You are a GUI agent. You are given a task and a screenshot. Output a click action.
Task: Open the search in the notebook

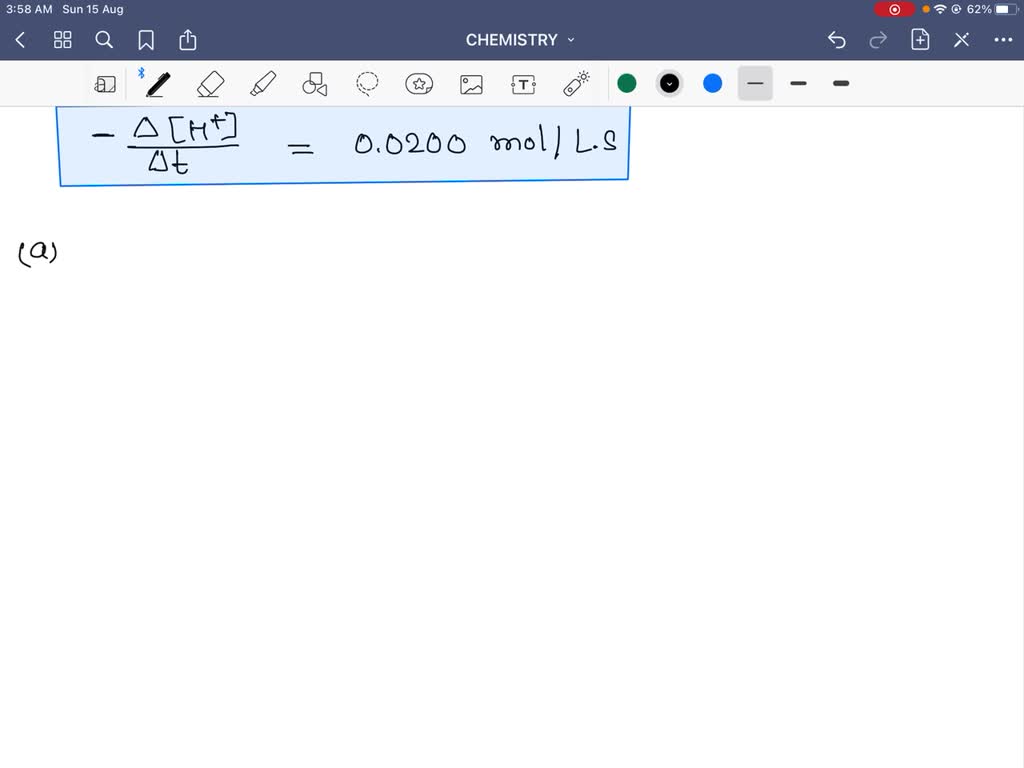click(104, 40)
